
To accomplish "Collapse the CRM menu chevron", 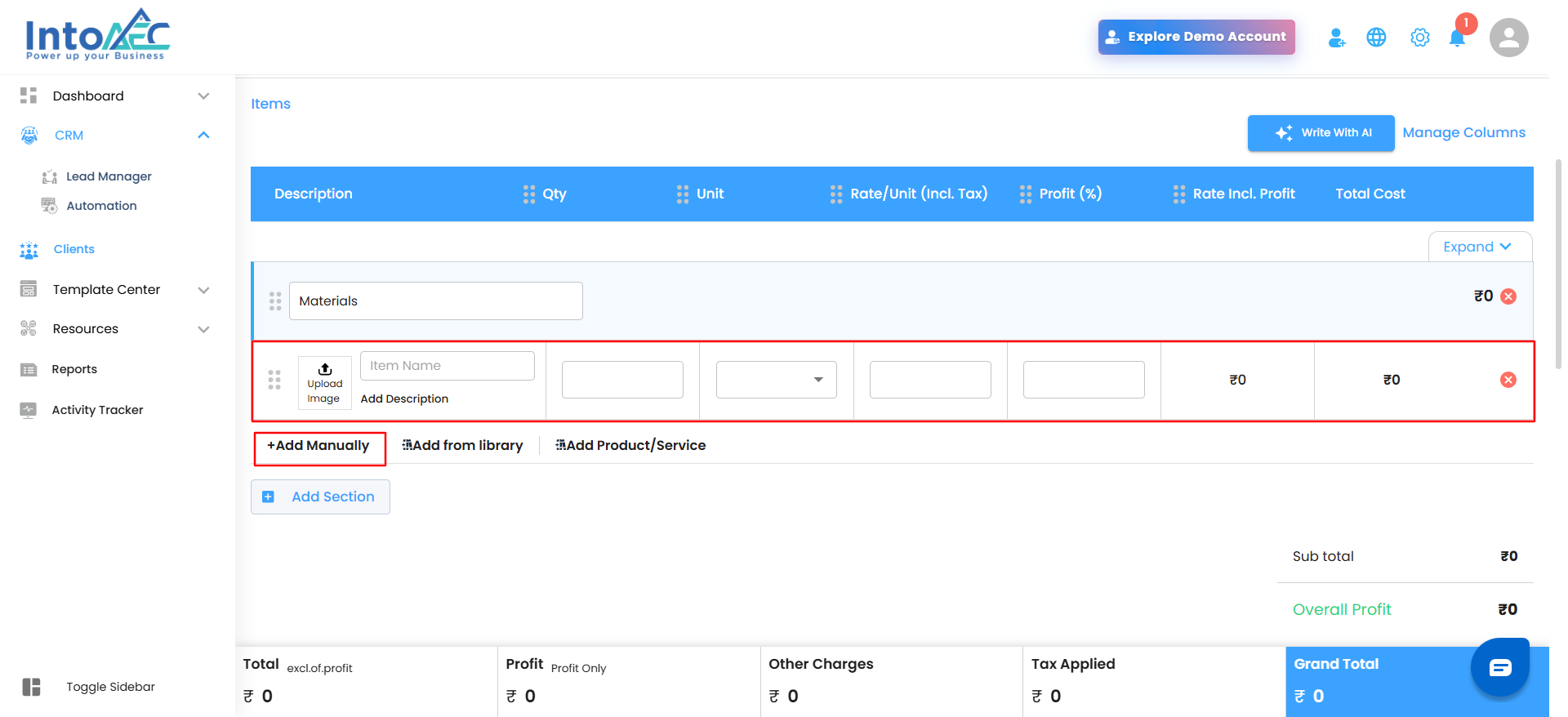I will pyautogui.click(x=204, y=135).
